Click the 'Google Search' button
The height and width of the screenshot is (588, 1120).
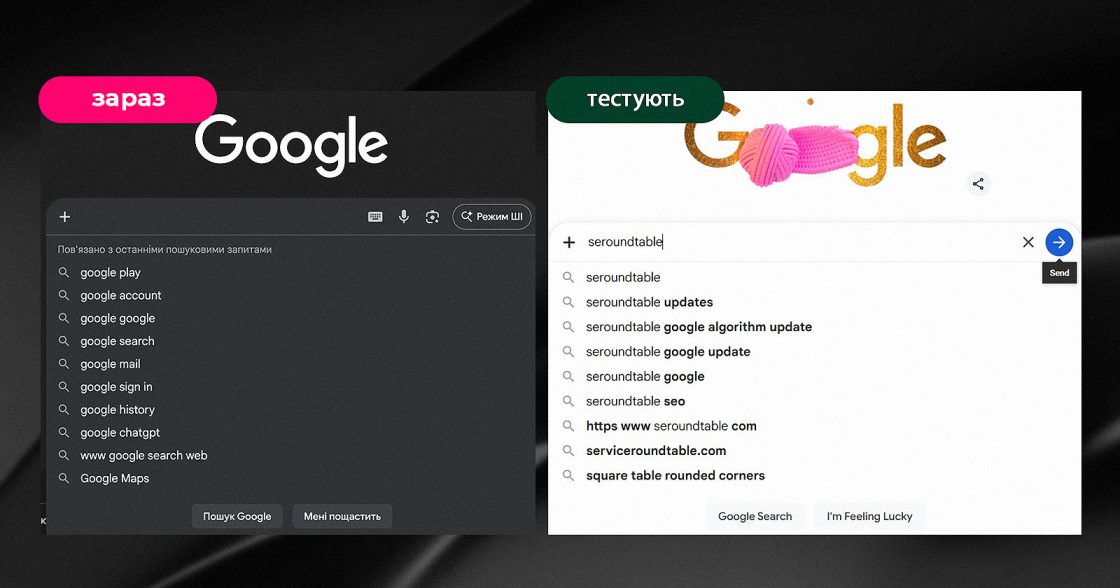click(755, 516)
